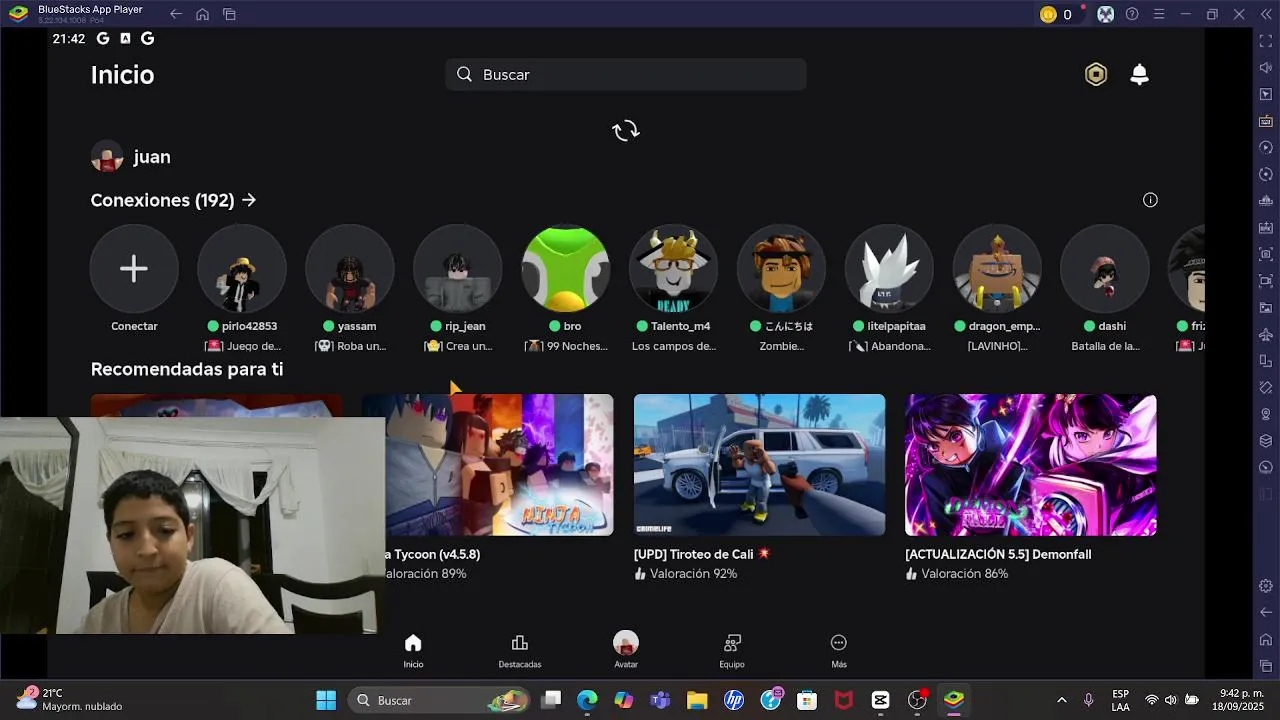Click the juan username
Viewport: 1280px width, 720px height.
point(152,157)
